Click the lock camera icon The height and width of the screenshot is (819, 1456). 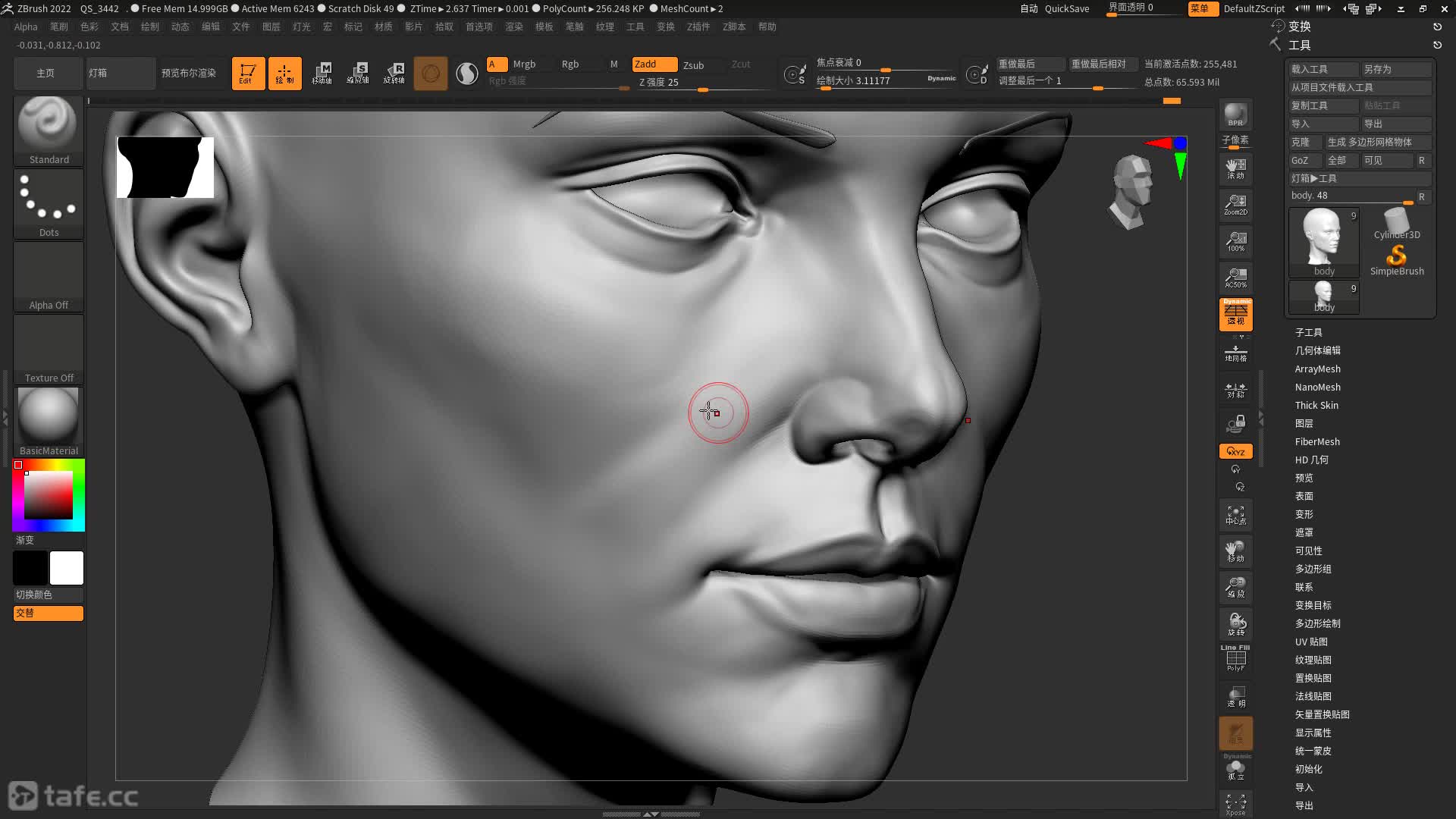tap(1235, 425)
